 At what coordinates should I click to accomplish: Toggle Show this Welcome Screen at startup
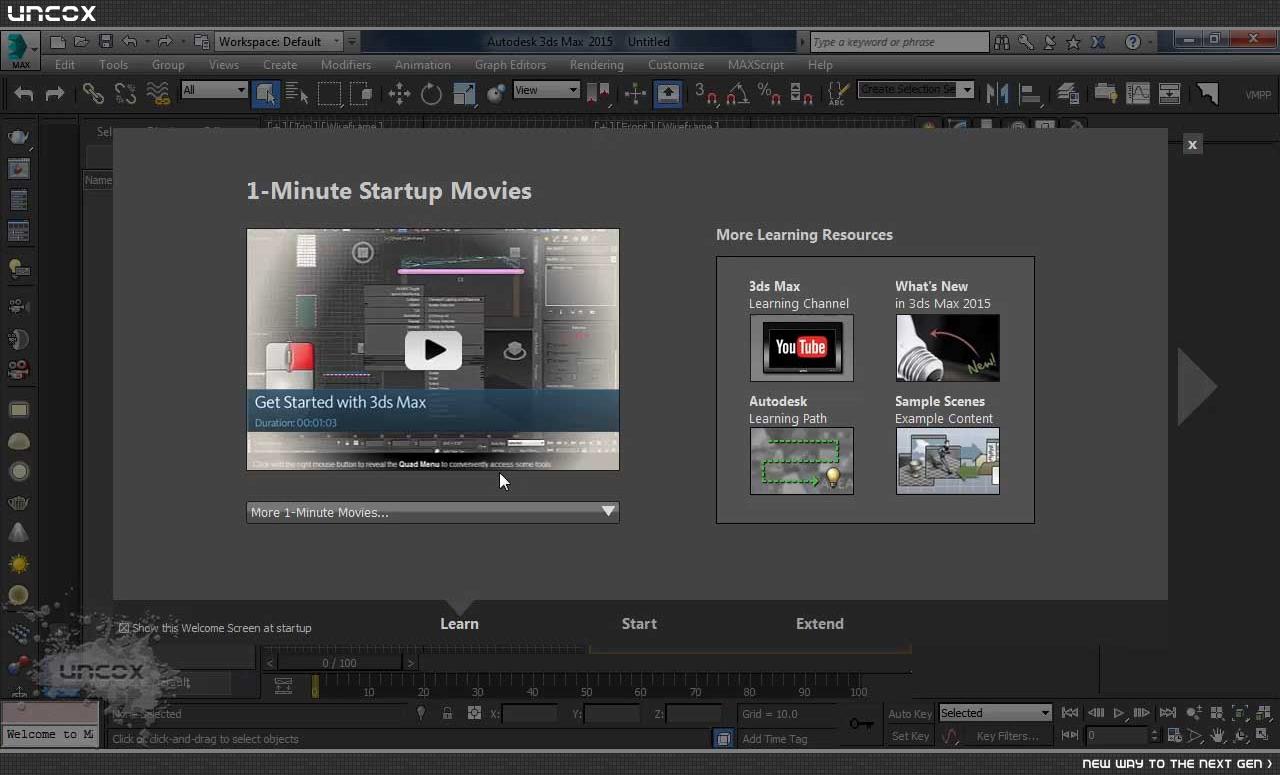(x=124, y=628)
